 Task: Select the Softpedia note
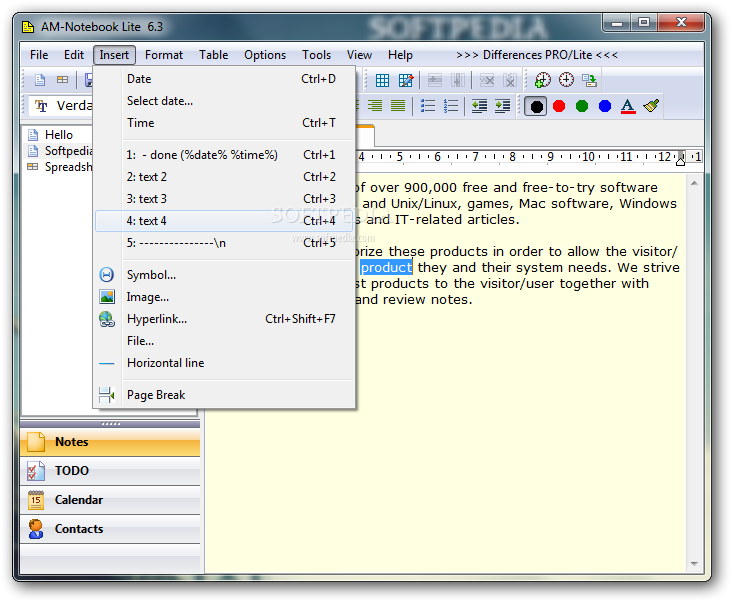click(x=60, y=151)
